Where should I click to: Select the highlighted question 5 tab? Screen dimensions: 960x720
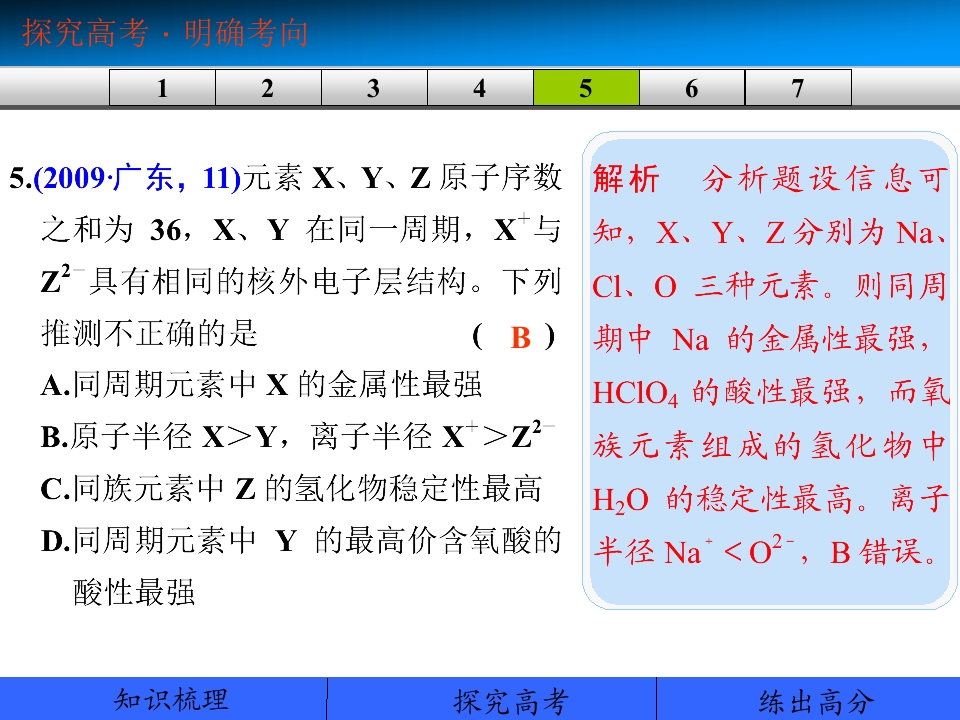pyautogui.click(x=586, y=88)
